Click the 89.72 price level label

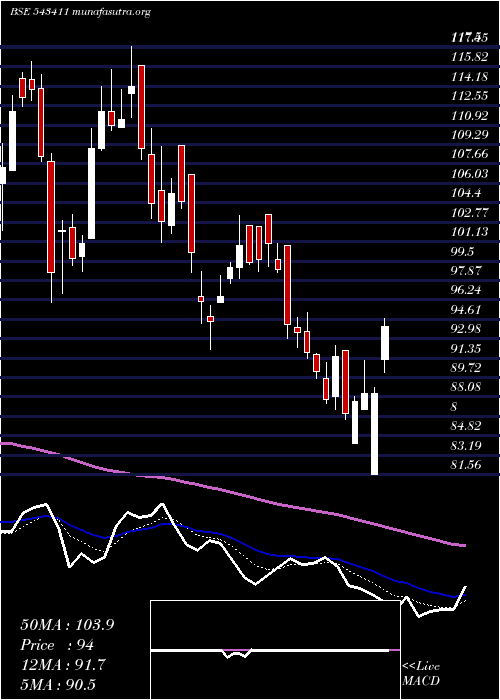coord(466,368)
